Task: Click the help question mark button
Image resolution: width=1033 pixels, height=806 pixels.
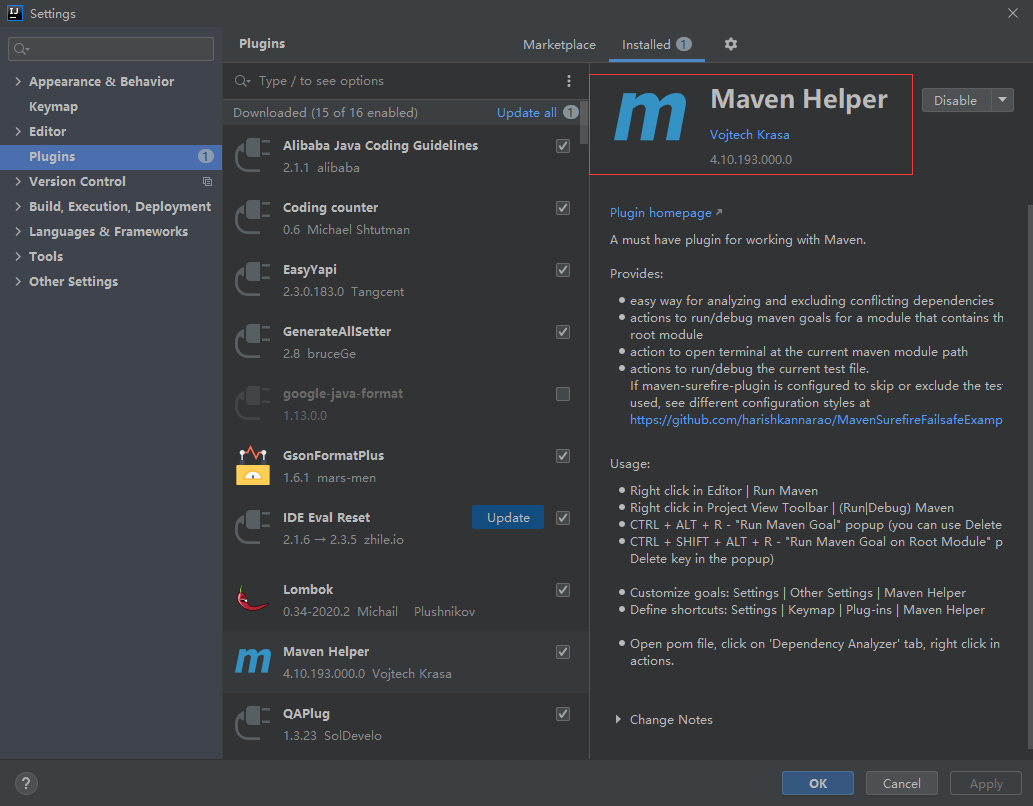Action: click(x=26, y=783)
